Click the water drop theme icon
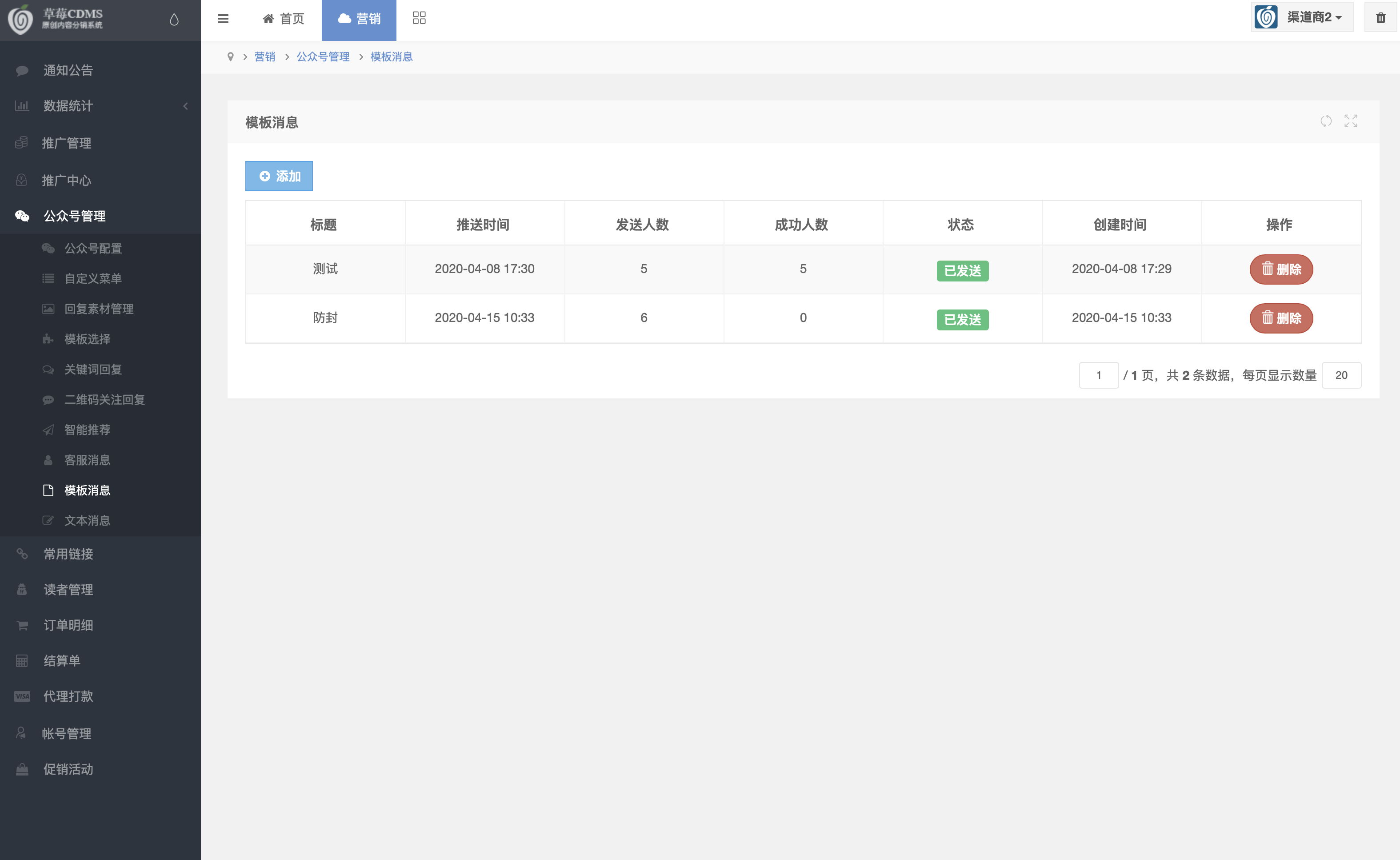The image size is (1400, 860). [x=174, y=19]
